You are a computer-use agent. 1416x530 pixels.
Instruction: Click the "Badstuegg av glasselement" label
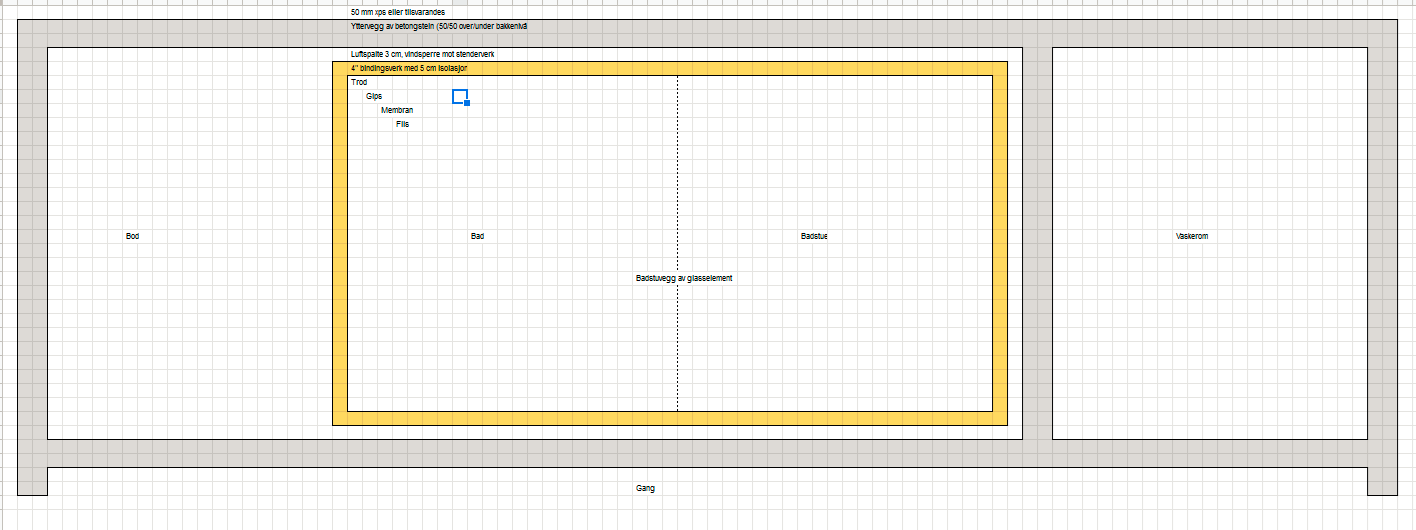684,278
